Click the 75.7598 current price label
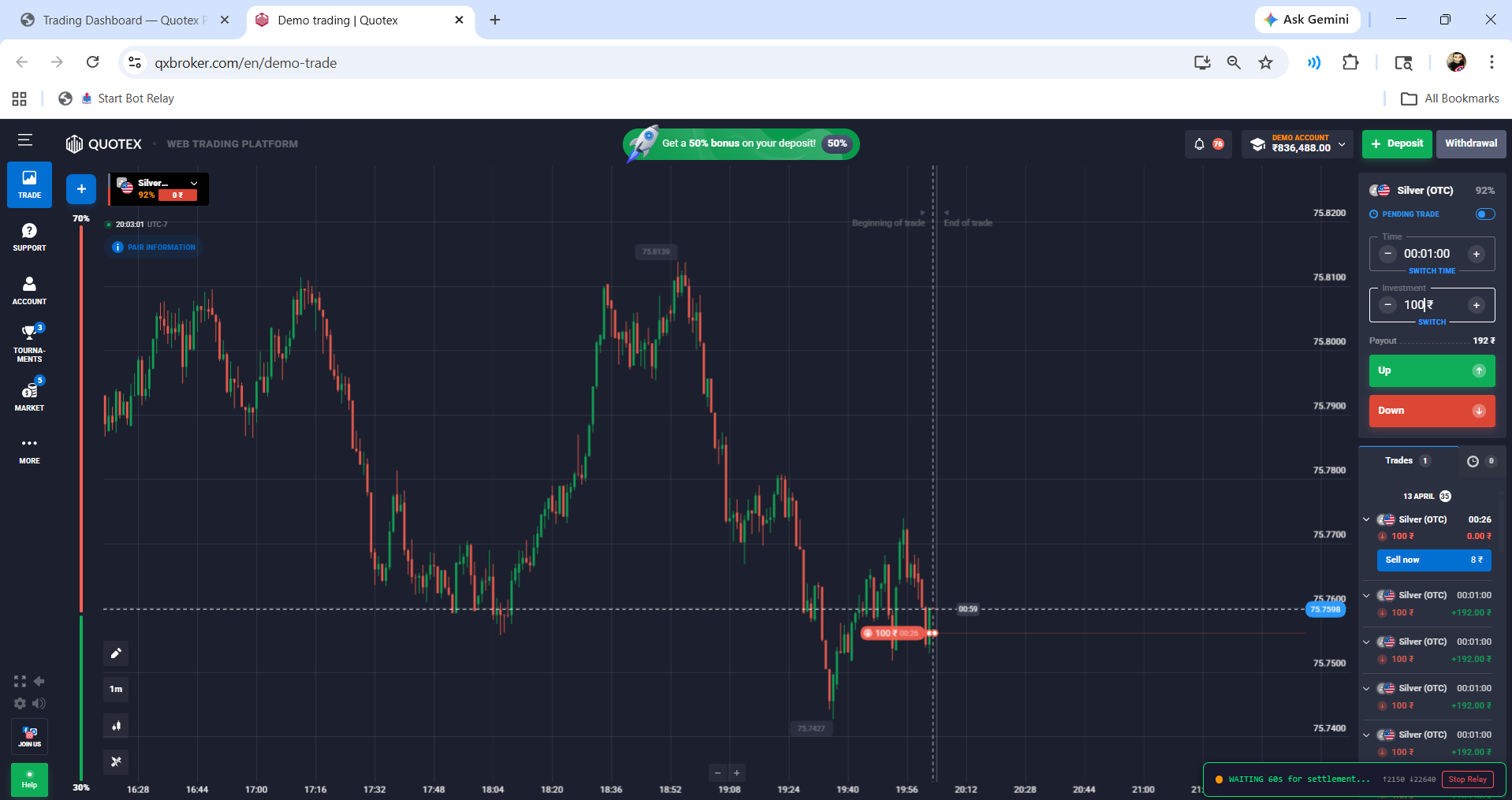 1325,609
